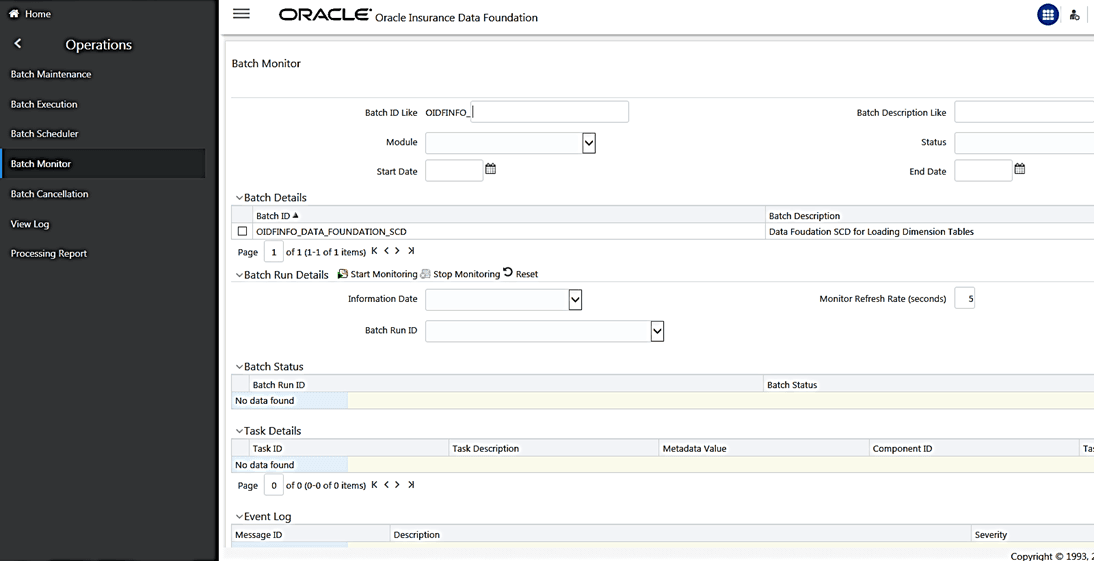
Task: Open the blue application grid icon
Action: click(1048, 15)
